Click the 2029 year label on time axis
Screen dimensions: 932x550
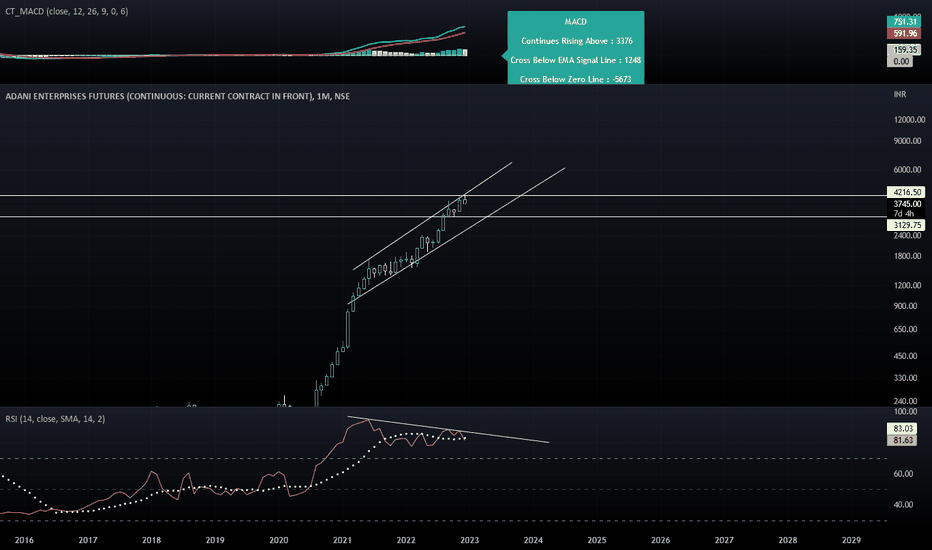tap(852, 540)
